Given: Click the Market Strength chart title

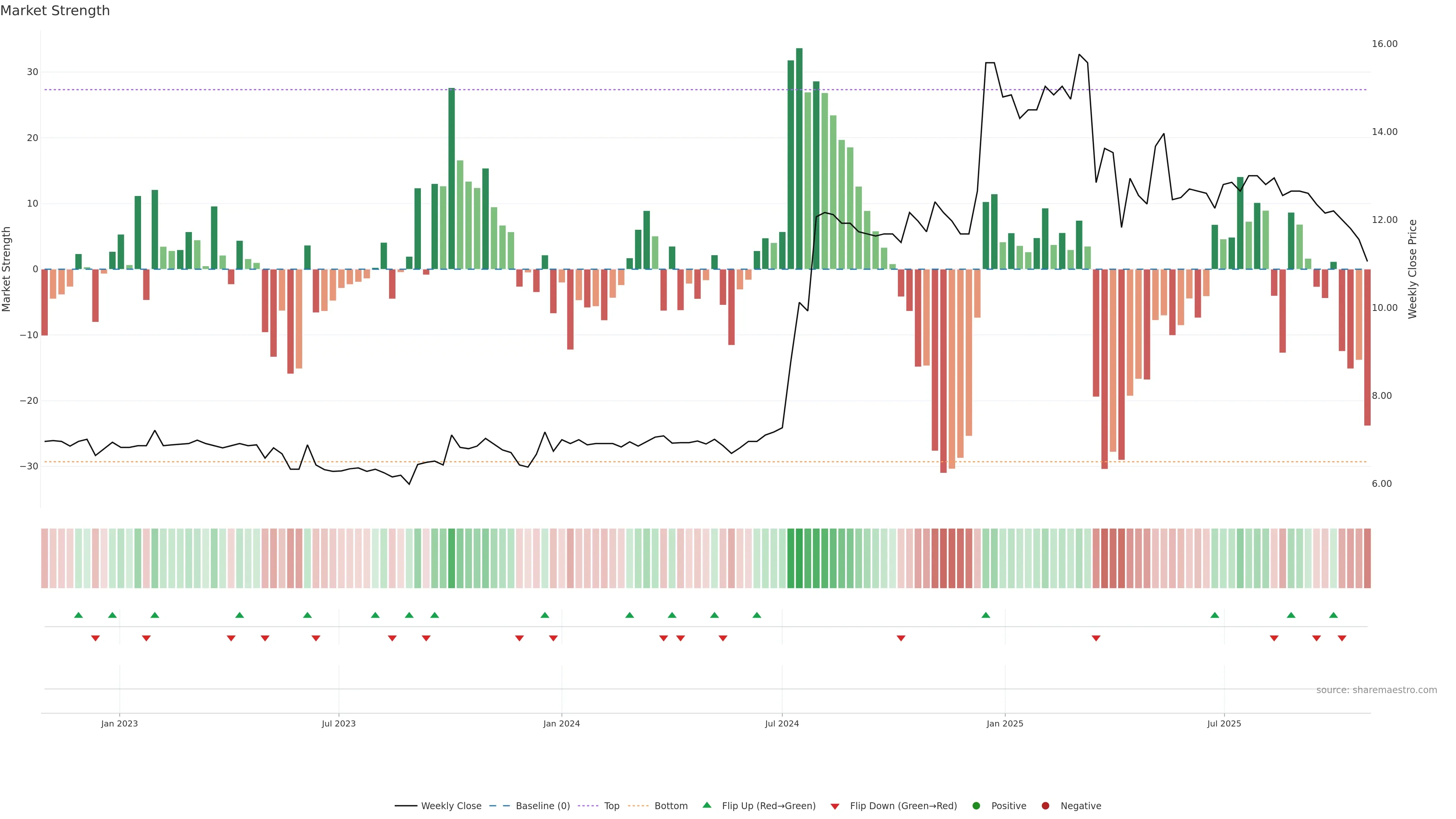Looking at the screenshot, I should click(55, 11).
